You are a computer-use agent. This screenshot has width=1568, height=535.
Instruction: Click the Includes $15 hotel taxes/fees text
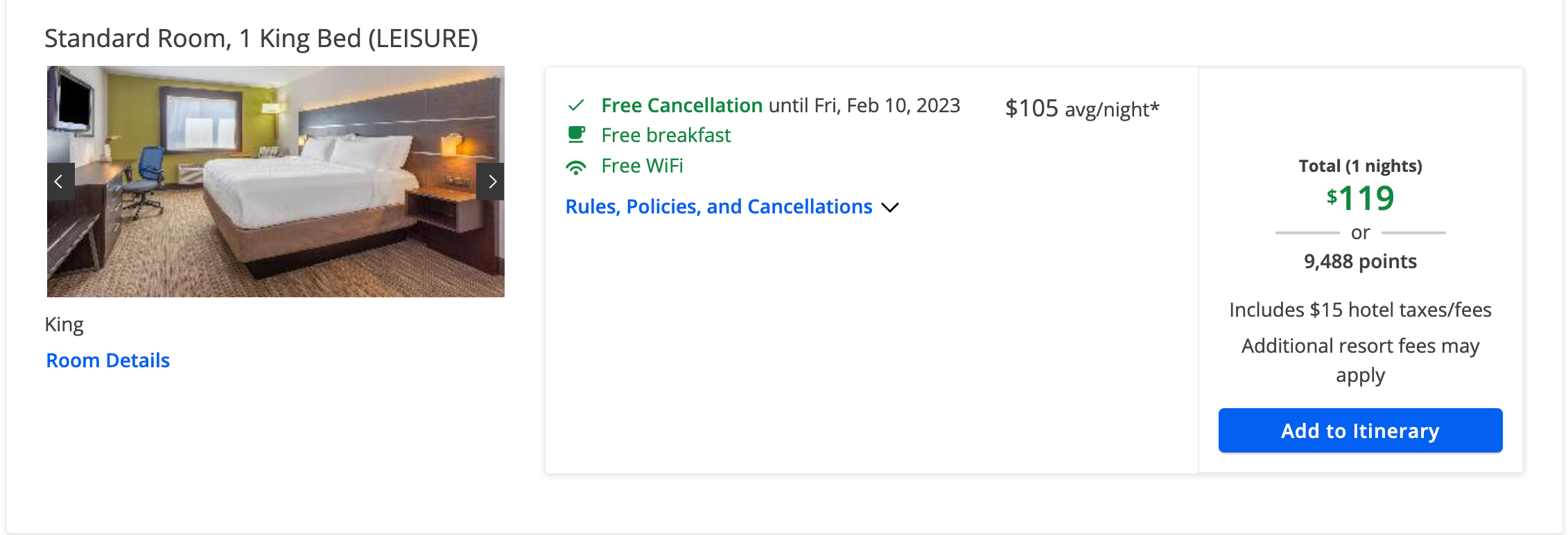tap(1360, 310)
